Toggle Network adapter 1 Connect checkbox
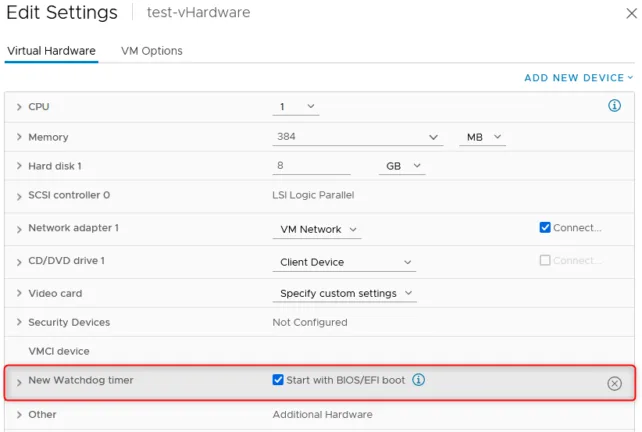The height and width of the screenshot is (432, 642). tap(545, 227)
